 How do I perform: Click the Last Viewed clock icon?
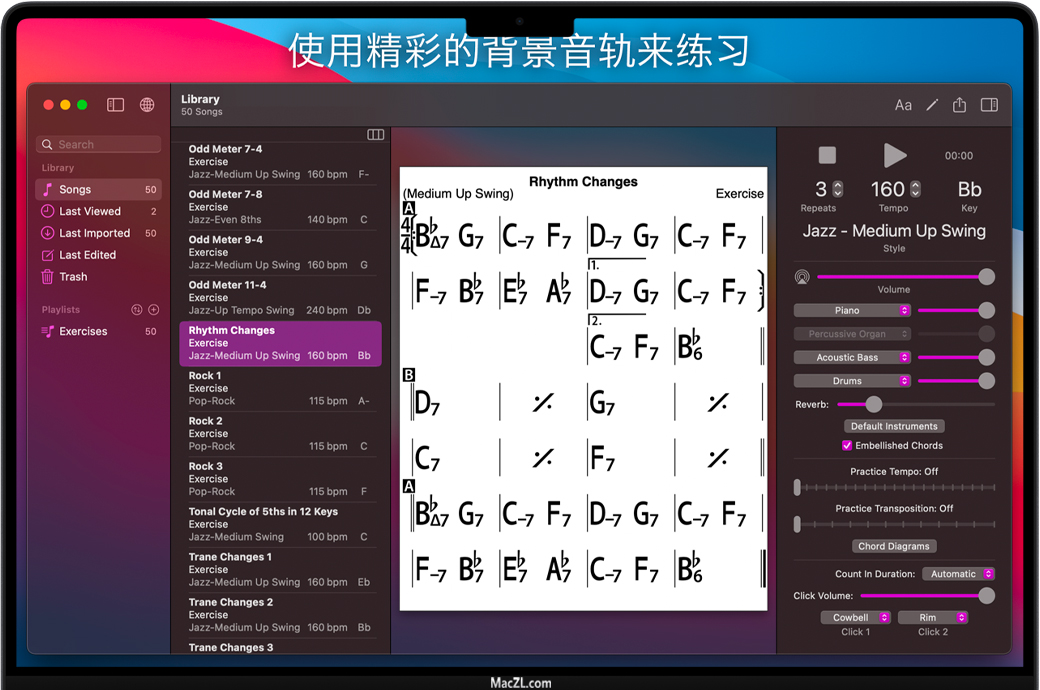coord(47,211)
